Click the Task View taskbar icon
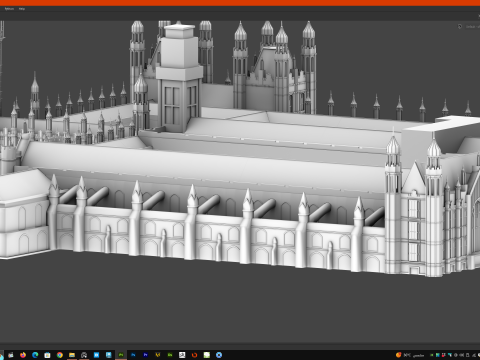This screenshot has height=360, width=480. [11, 355]
